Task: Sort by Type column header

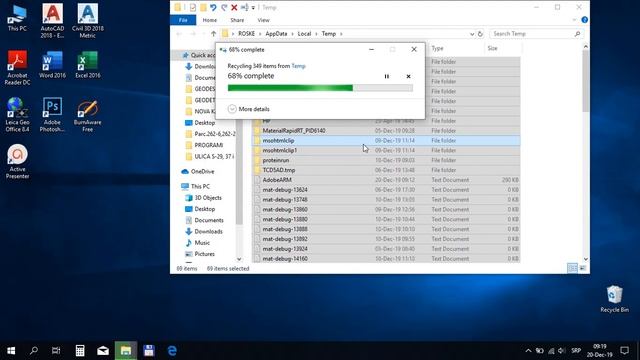Action: pyautogui.click(x=437, y=48)
